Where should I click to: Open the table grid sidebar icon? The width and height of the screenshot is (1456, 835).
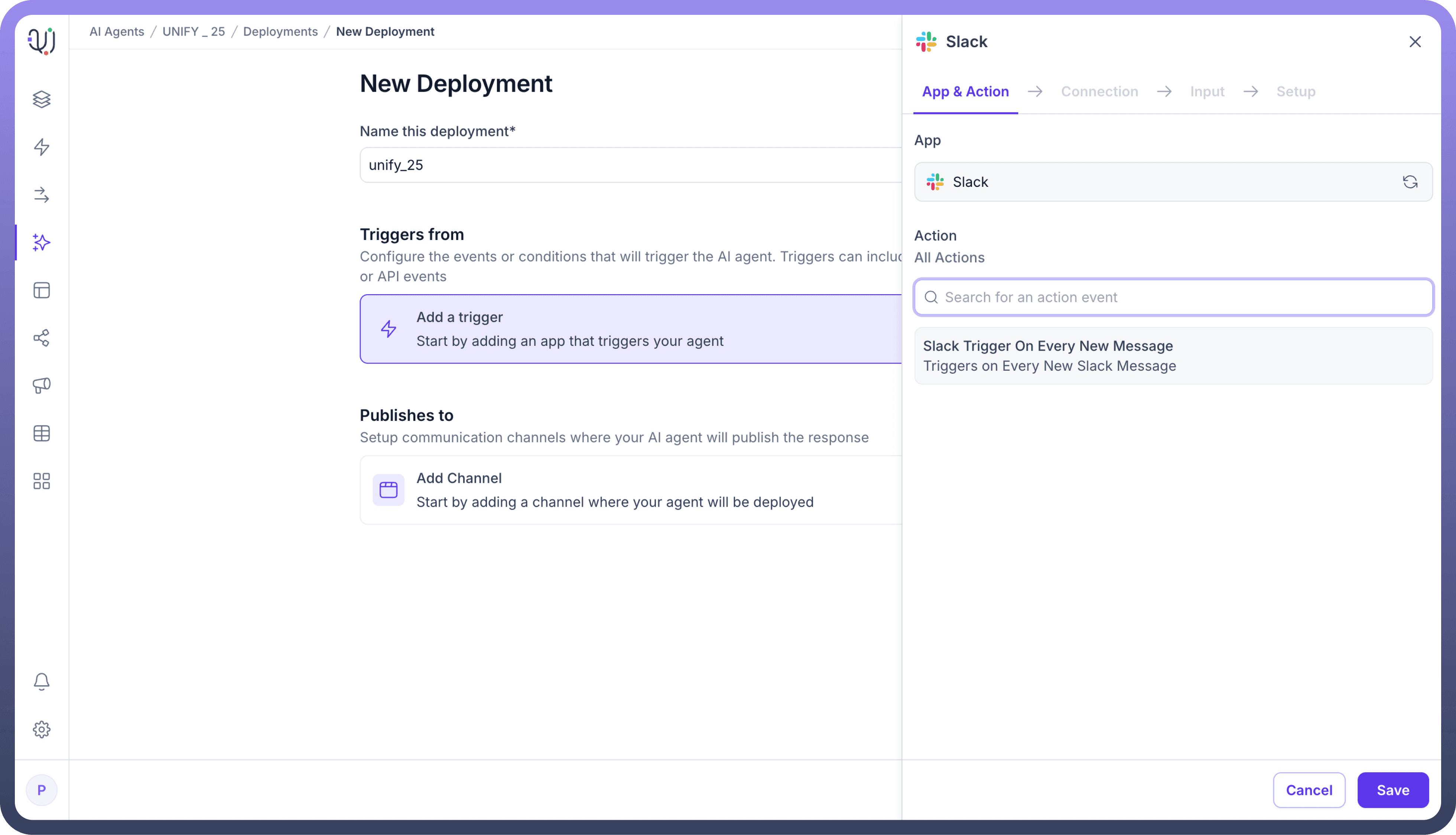(41, 433)
